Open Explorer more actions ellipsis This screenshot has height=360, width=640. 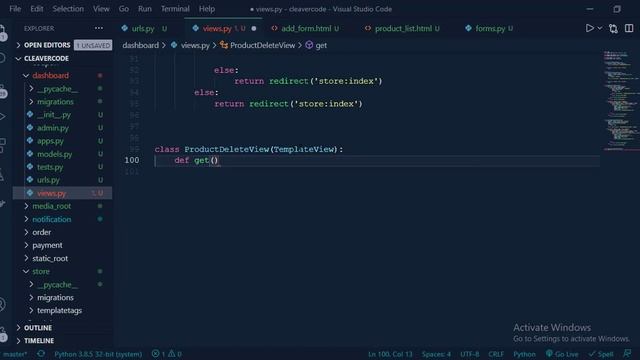pyautogui.click(x=99, y=28)
